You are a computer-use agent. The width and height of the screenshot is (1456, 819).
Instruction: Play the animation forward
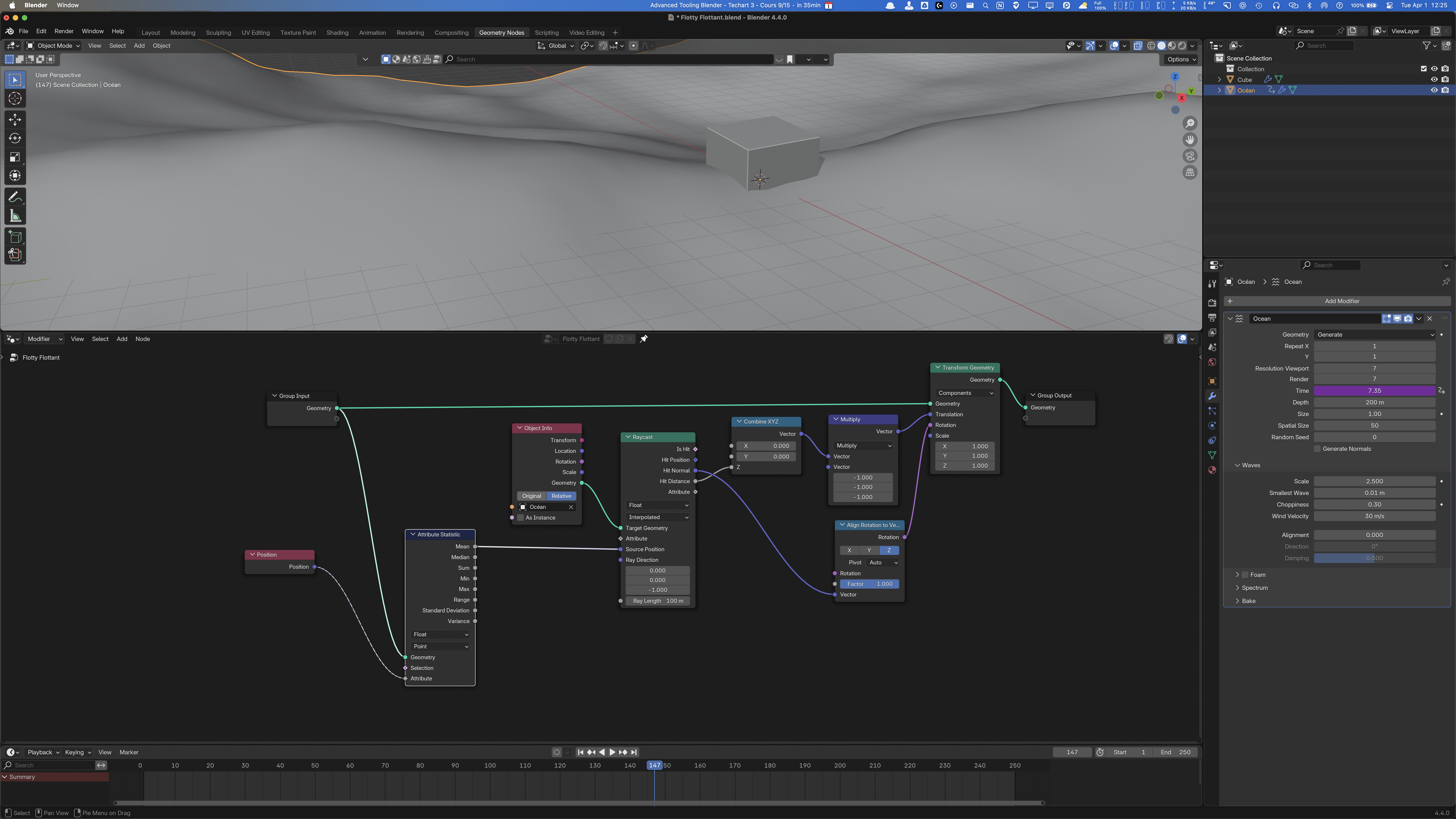pyautogui.click(x=612, y=752)
